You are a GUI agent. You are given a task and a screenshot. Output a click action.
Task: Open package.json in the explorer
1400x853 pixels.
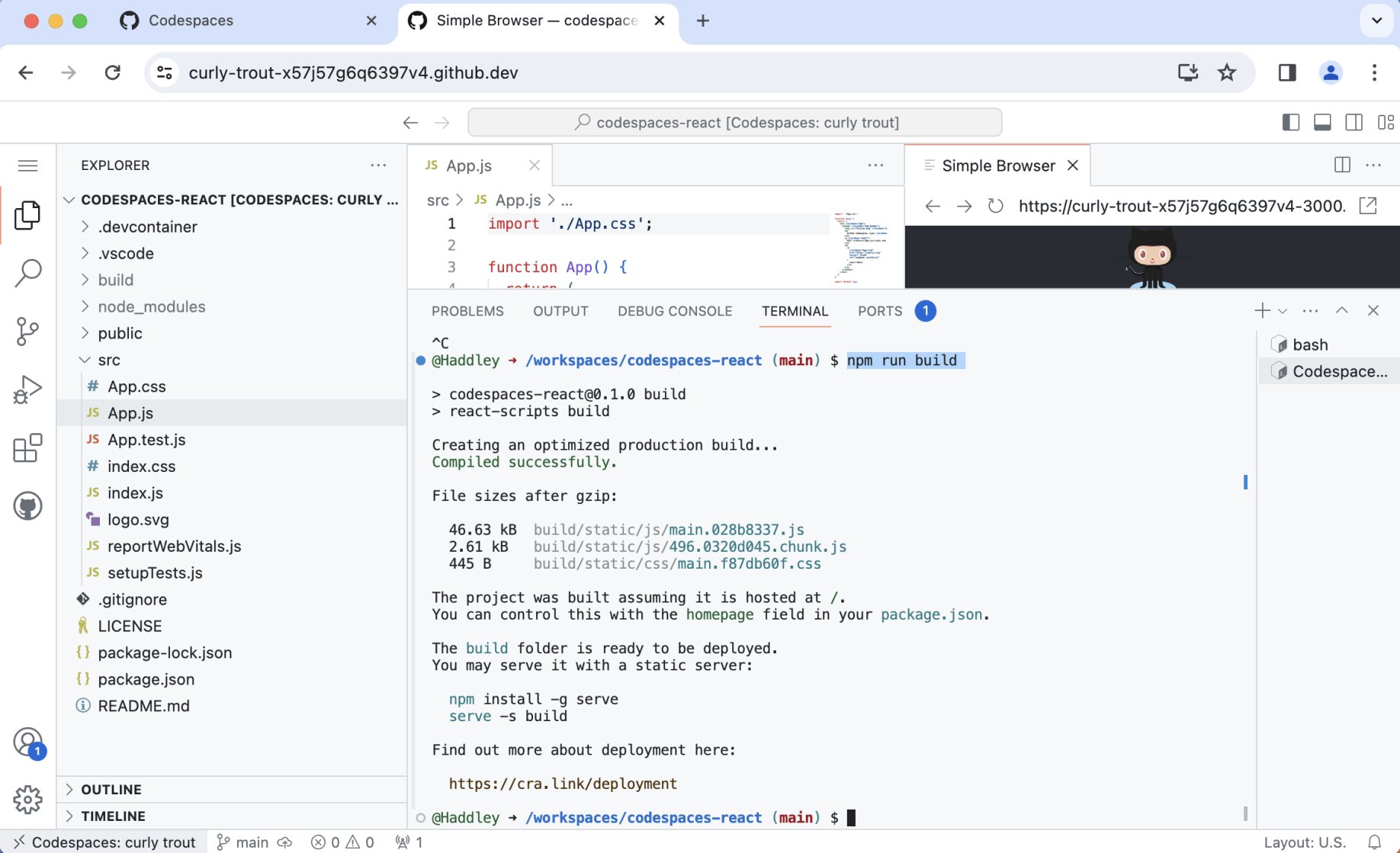(x=146, y=679)
